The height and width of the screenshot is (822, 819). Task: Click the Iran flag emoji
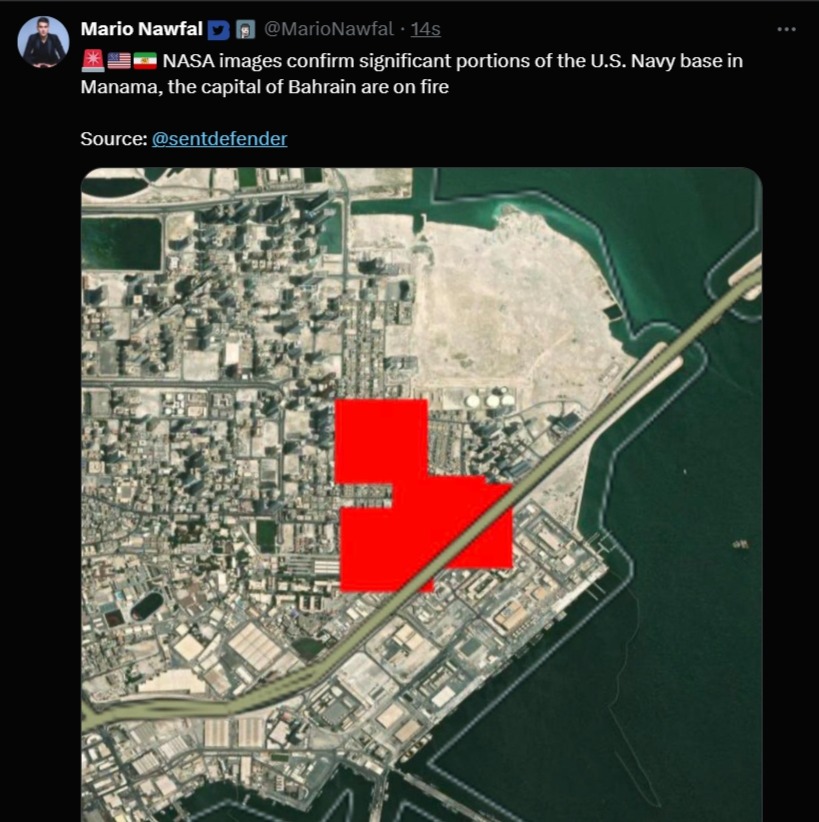(145, 61)
